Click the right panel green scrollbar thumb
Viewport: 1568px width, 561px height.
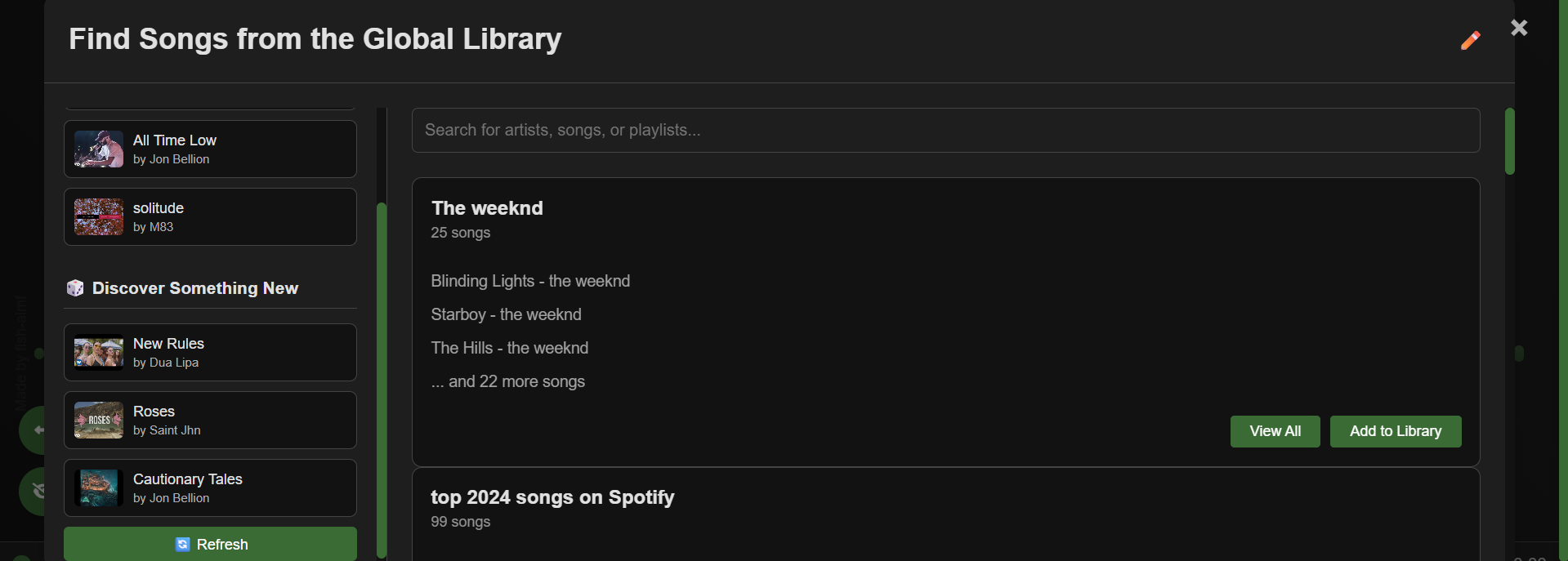(x=1509, y=141)
